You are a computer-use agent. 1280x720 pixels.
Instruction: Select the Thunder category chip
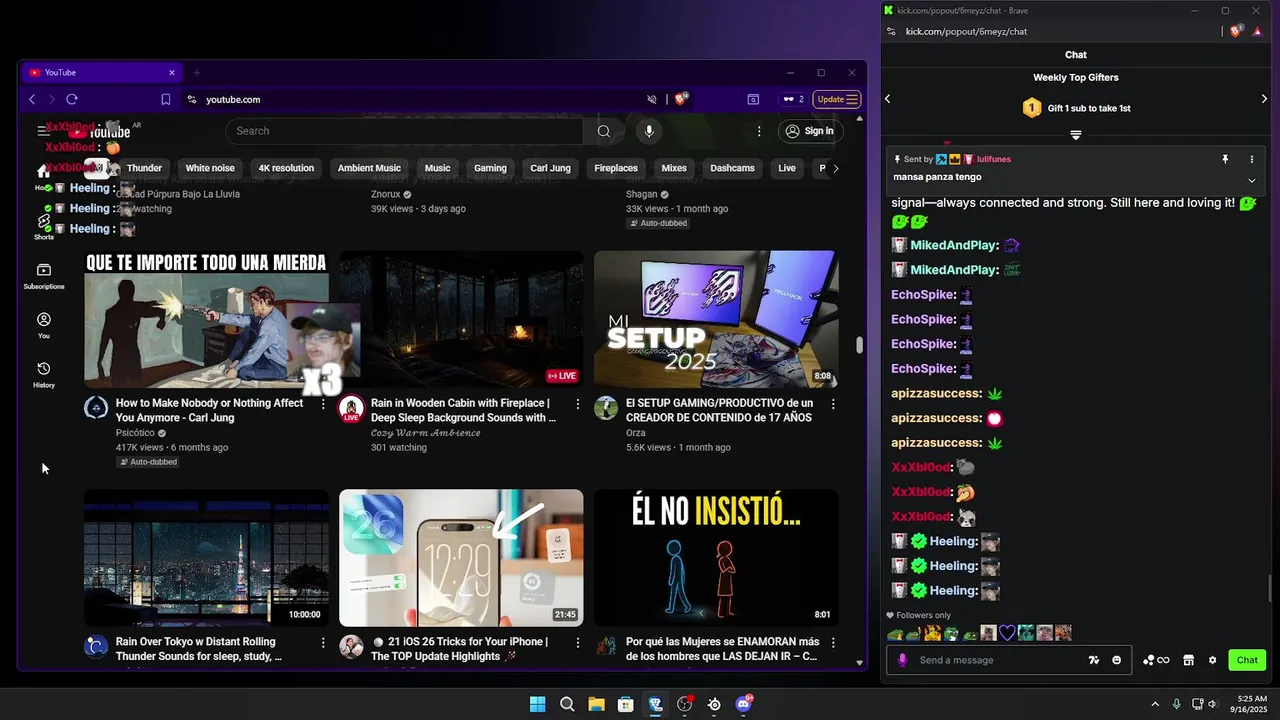144,168
